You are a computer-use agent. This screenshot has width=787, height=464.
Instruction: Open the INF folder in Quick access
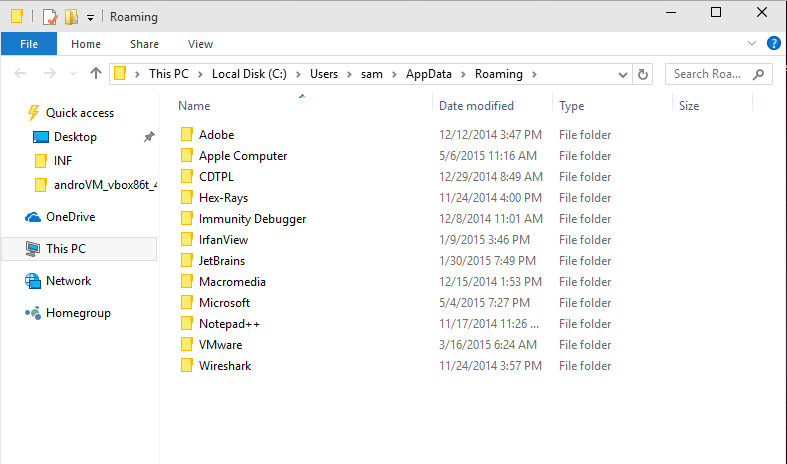tap(63, 161)
